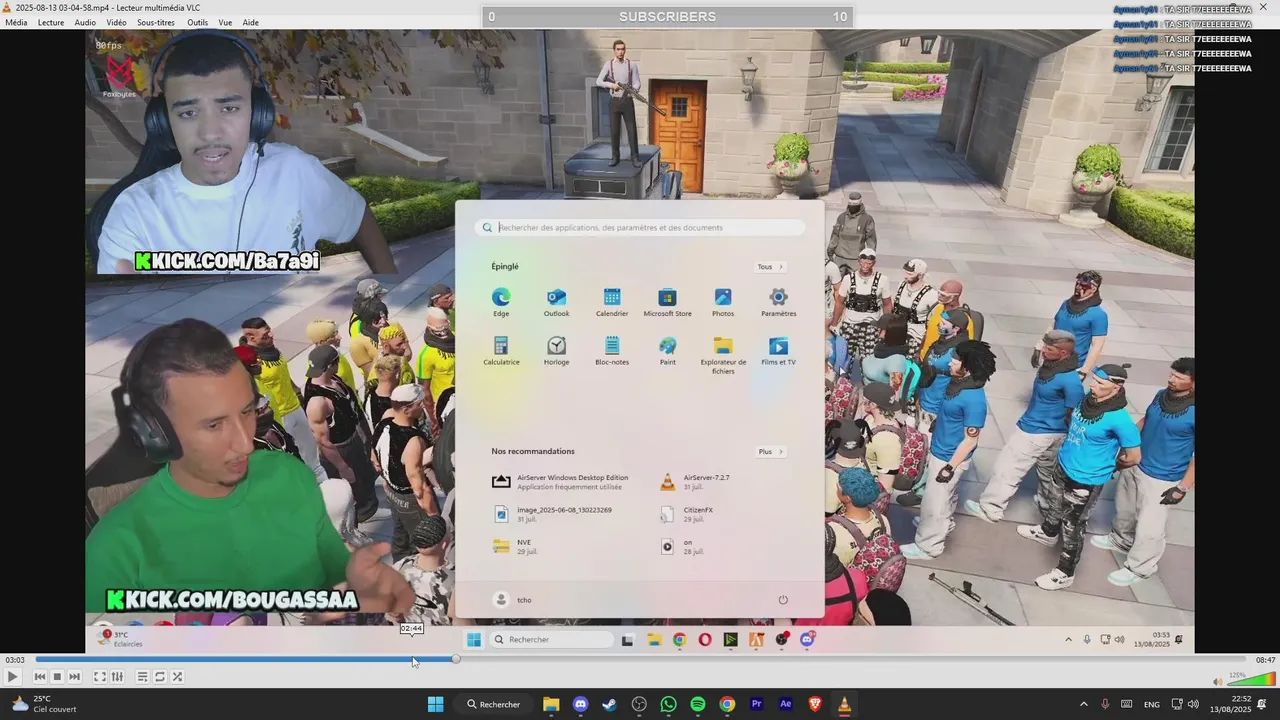Open the Lecture menu
1280x720 pixels.
tap(51, 22)
